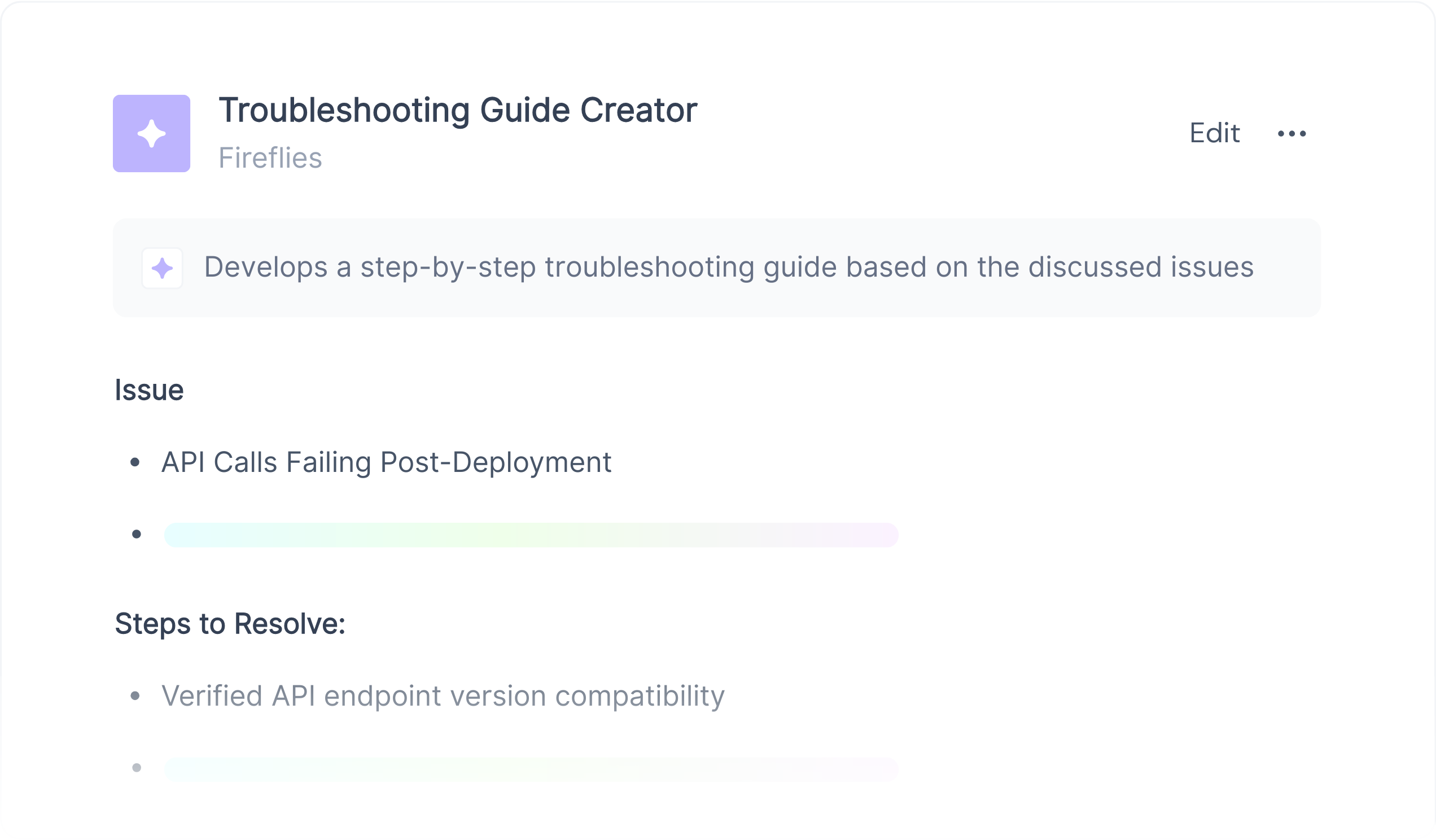Click the step-by-step troubleshooting description text
1436x840 pixels.
pyautogui.click(x=728, y=267)
